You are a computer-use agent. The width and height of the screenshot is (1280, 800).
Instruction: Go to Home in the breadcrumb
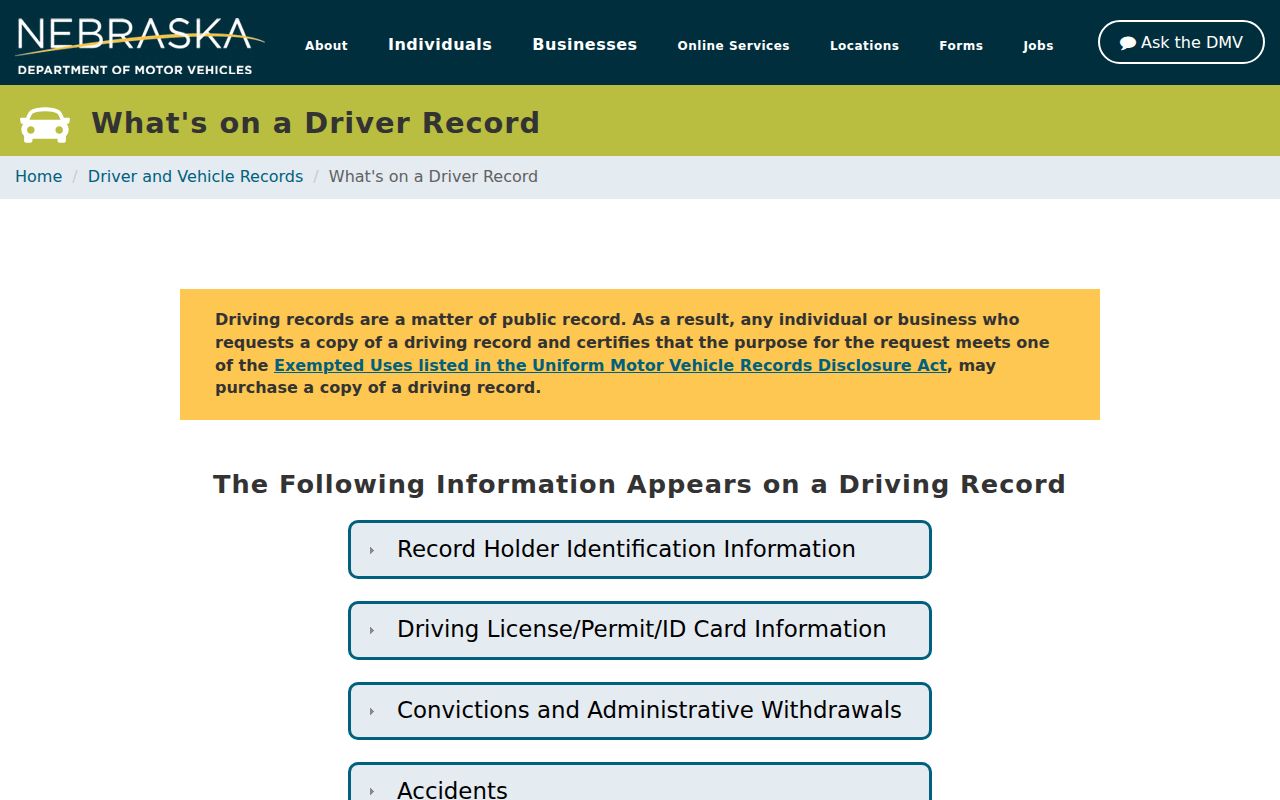(39, 176)
